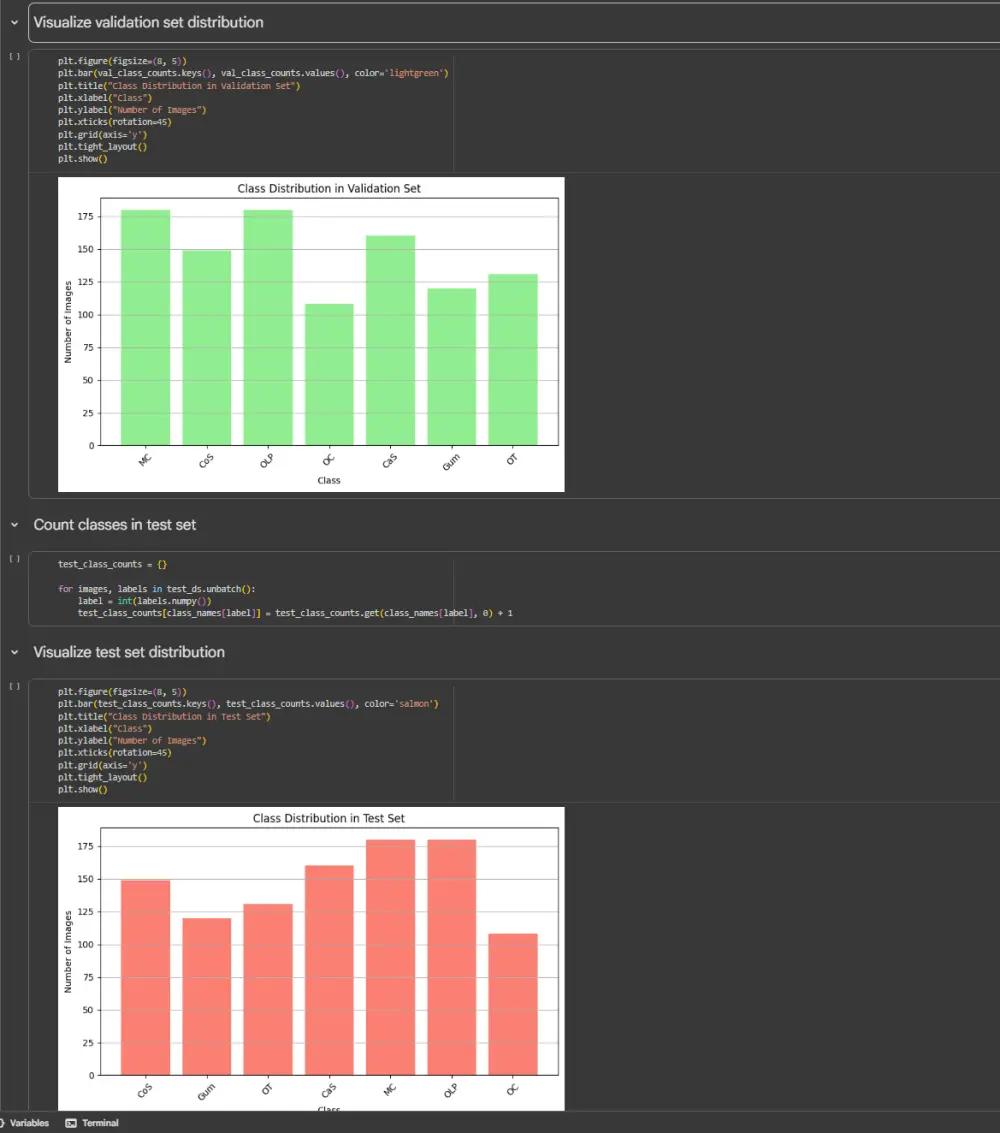Click the Class Distribution in Test Set chart title
The width and height of the screenshot is (1000, 1133).
pos(329,818)
